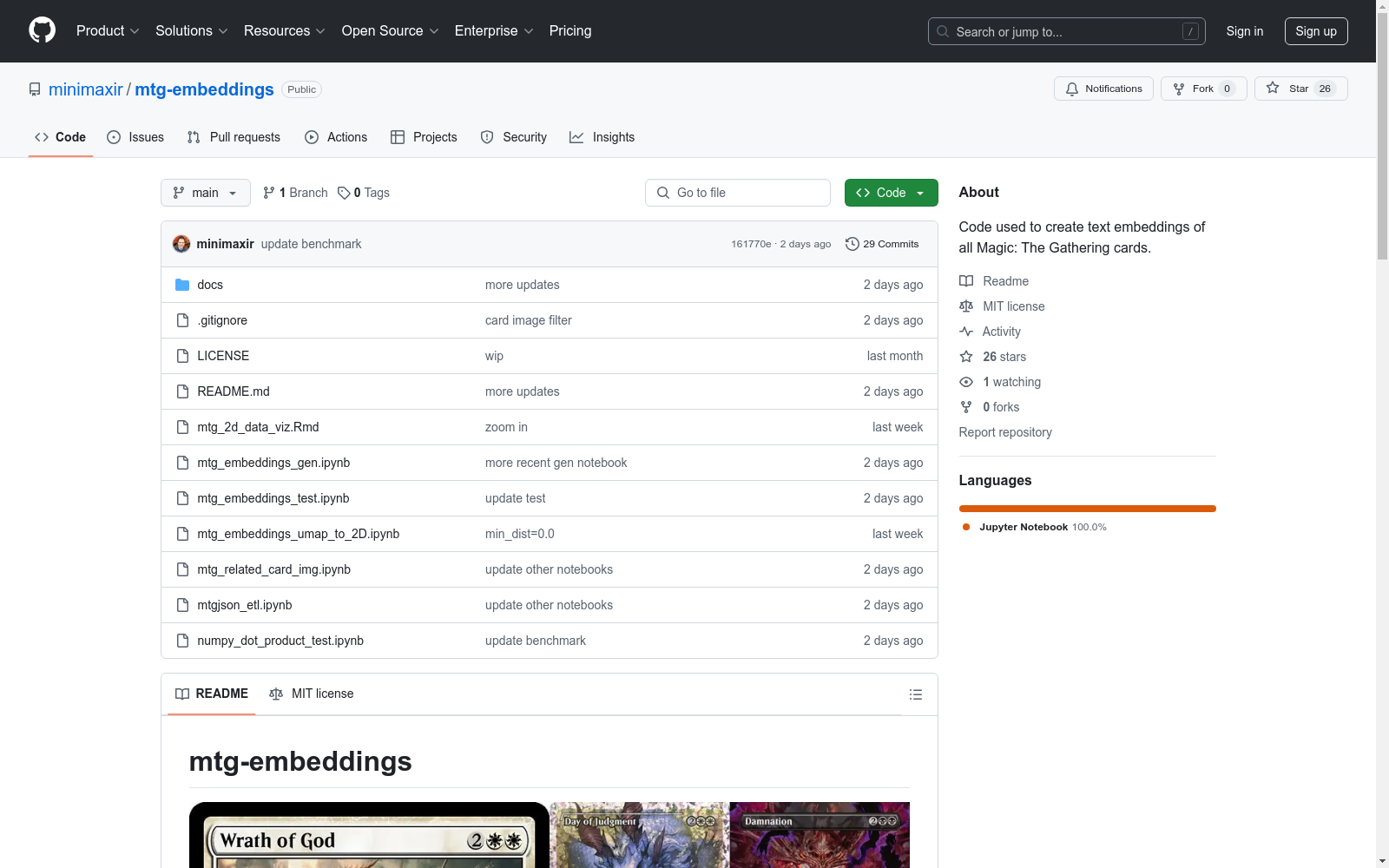Open README outline list icon
Image resolution: width=1389 pixels, height=868 pixels.
[915, 694]
